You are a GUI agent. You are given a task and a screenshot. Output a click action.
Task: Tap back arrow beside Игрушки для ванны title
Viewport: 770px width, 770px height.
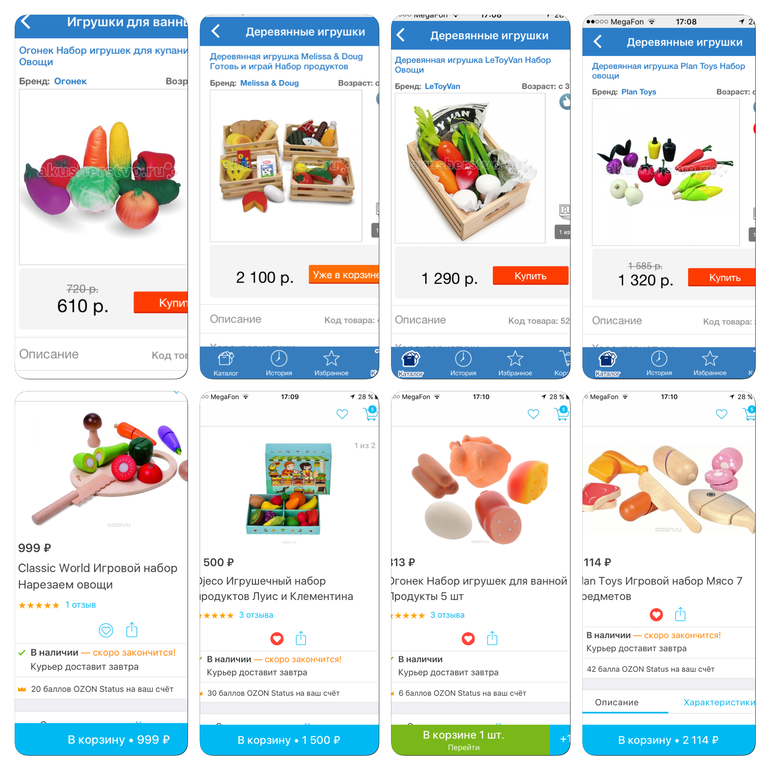coord(26,22)
